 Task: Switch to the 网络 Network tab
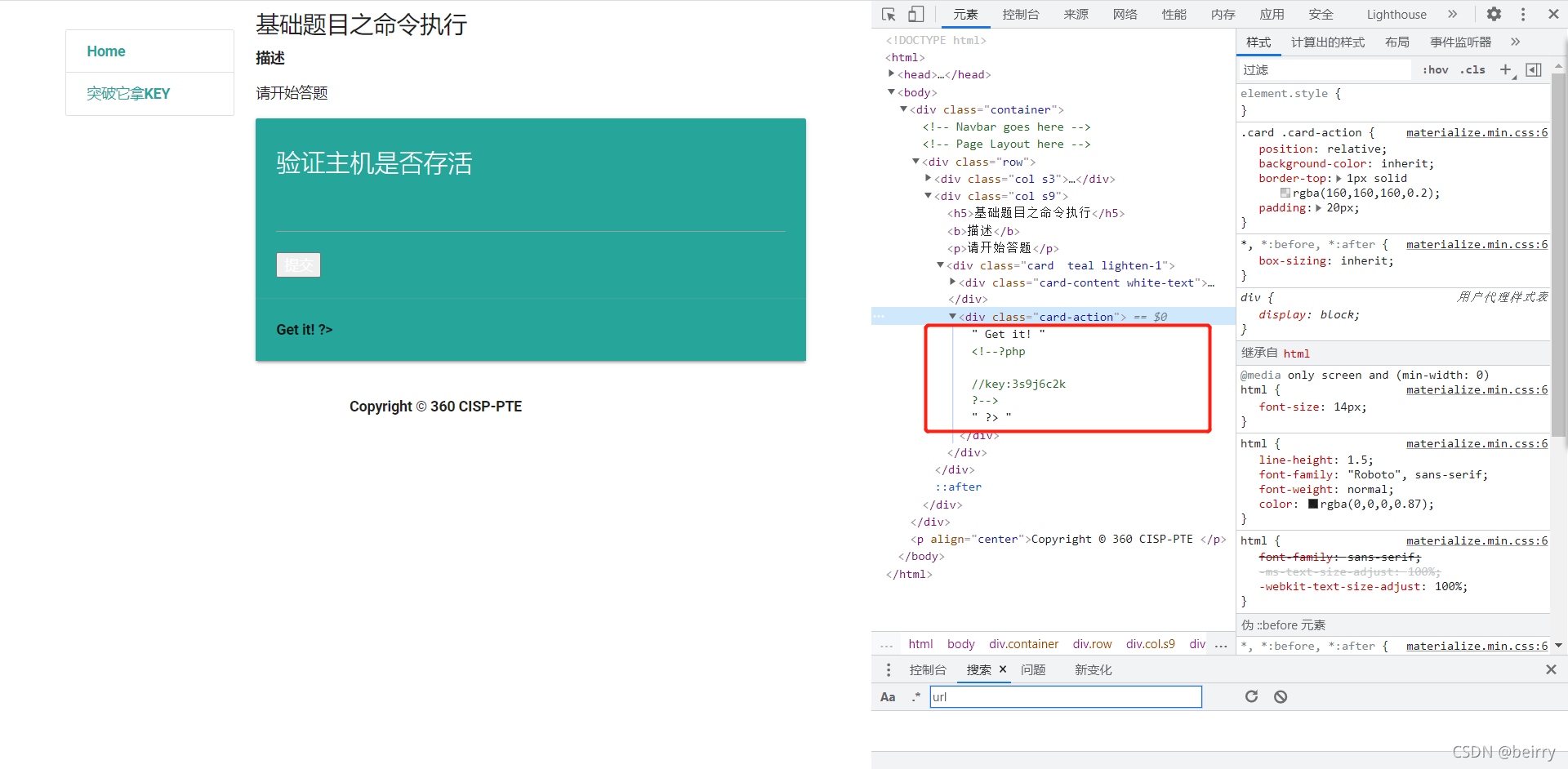pyautogui.click(x=1125, y=14)
